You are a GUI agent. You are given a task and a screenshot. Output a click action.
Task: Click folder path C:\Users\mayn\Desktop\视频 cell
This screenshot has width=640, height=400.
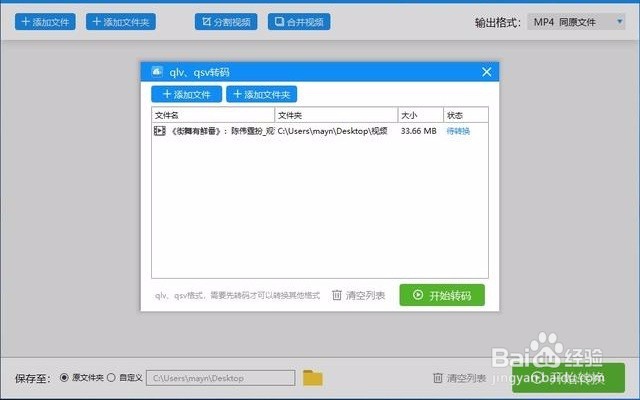click(x=332, y=131)
